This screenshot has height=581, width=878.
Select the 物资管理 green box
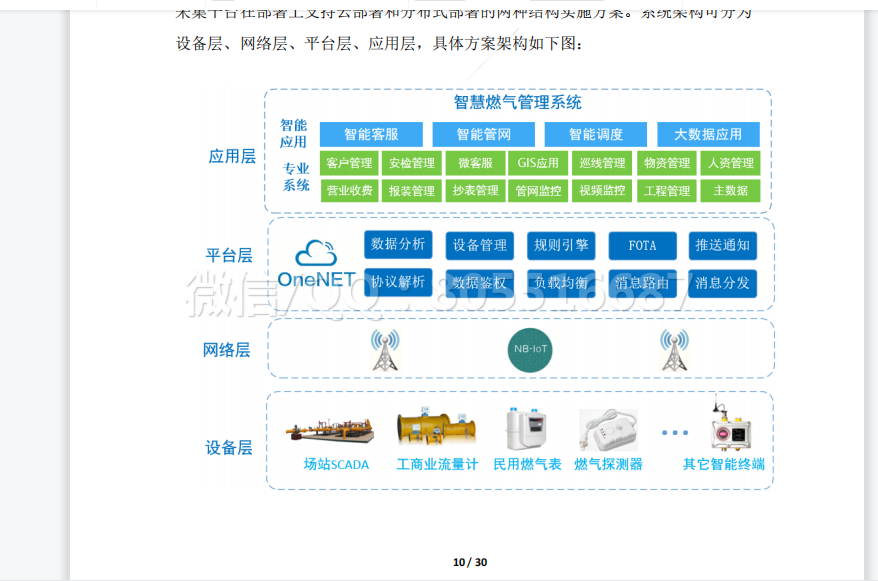click(x=667, y=163)
